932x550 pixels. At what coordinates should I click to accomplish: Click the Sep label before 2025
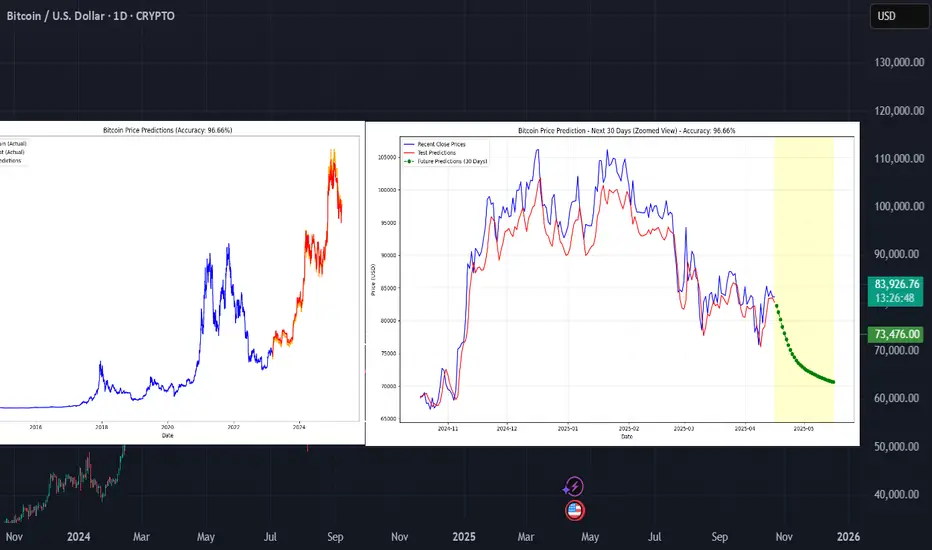pos(335,537)
